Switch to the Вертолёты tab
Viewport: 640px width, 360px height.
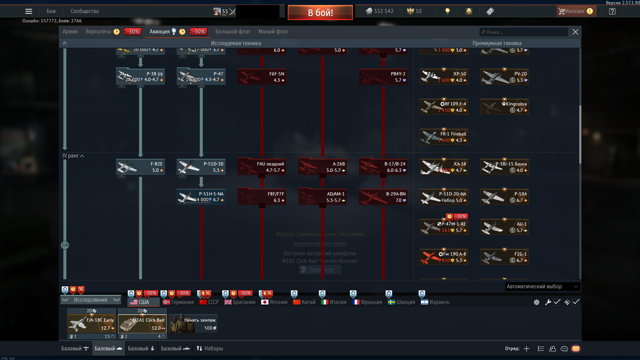click(98, 31)
